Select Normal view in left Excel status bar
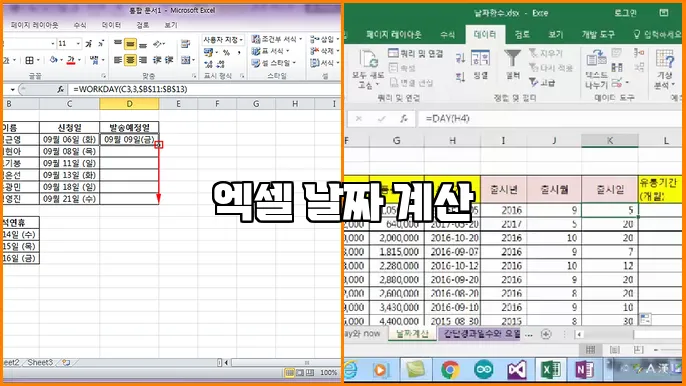The height and width of the screenshot is (386, 686). coord(289,372)
